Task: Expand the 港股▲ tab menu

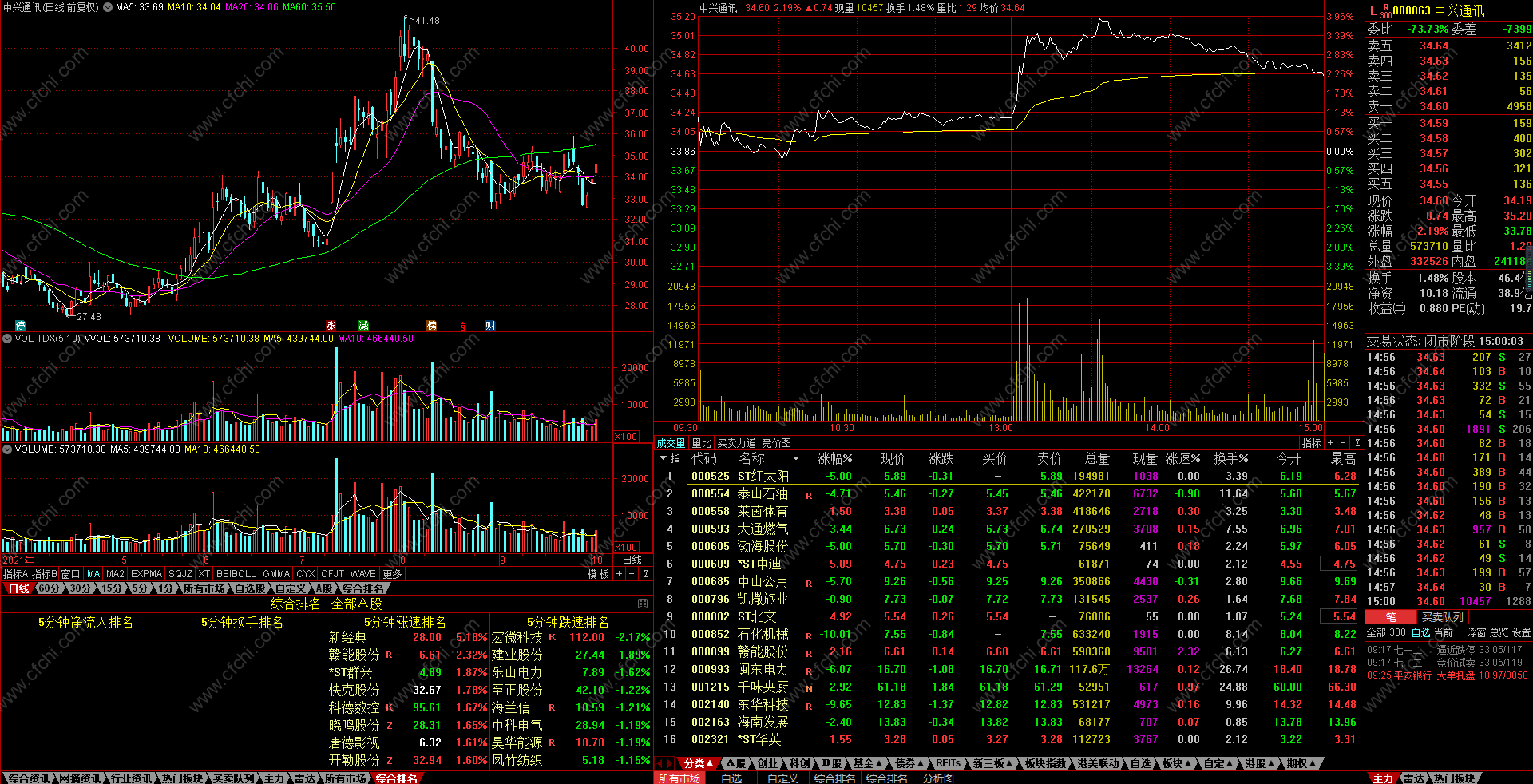Action: pyautogui.click(x=1259, y=763)
